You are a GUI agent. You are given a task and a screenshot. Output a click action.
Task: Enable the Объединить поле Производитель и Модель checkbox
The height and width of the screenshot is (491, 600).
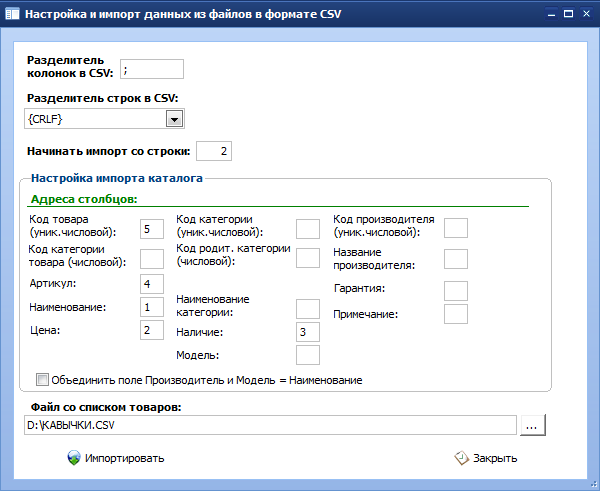pyautogui.click(x=42, y=380)
